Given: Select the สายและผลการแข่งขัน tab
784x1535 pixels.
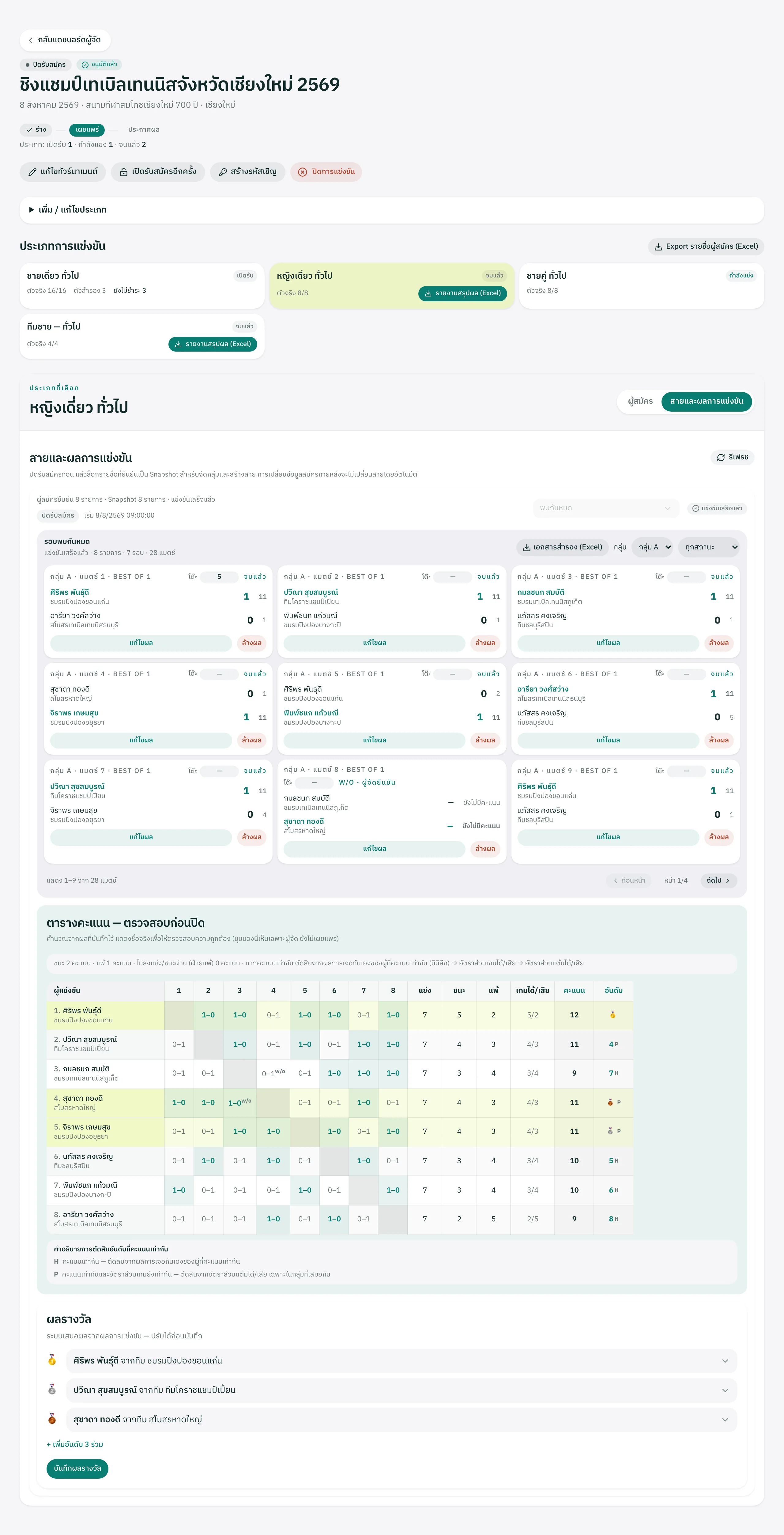Looking at the screenshot, I should click(707, 401).
